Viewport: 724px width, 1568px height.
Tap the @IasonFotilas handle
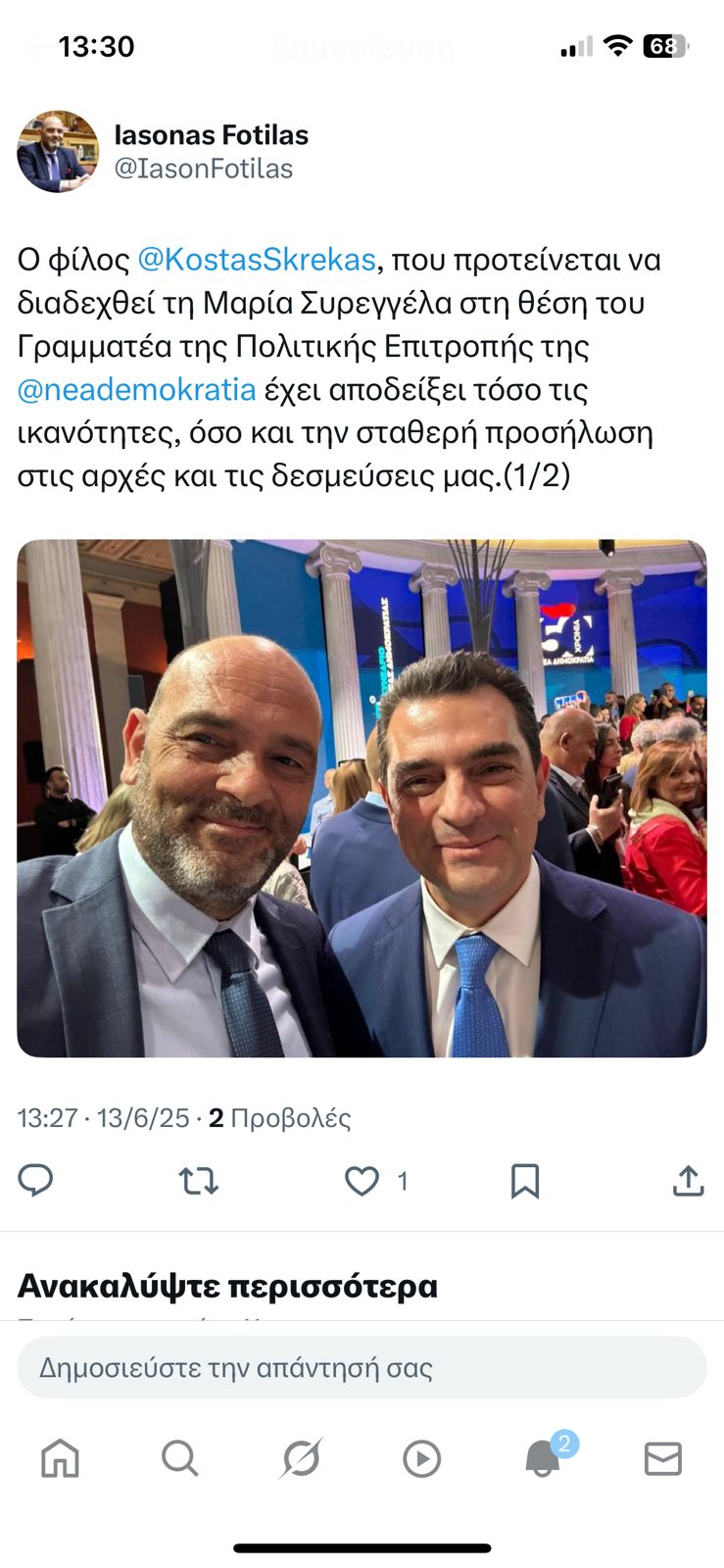coord(204,169)
